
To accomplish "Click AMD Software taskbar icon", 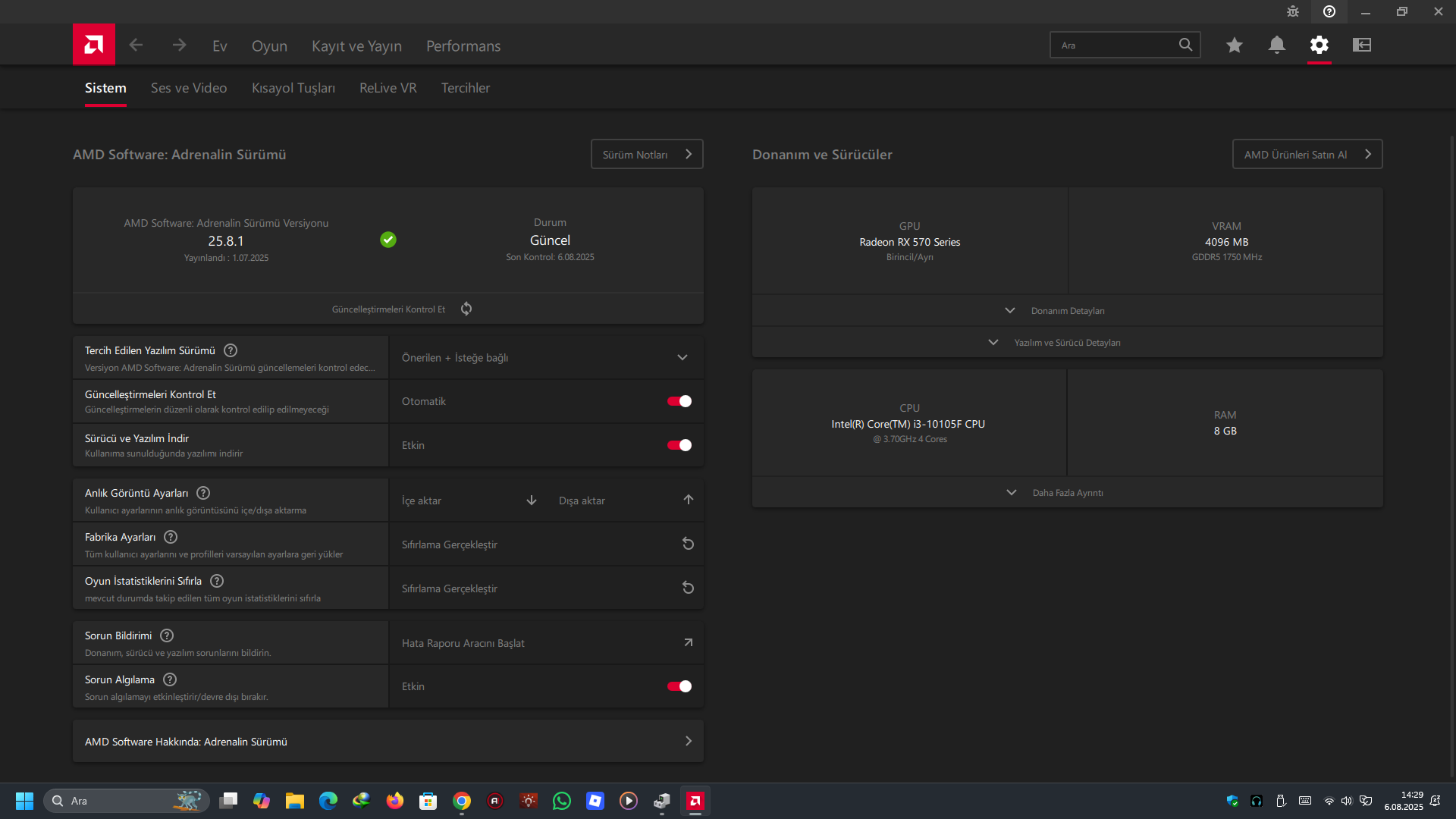I will pos(695,801).
